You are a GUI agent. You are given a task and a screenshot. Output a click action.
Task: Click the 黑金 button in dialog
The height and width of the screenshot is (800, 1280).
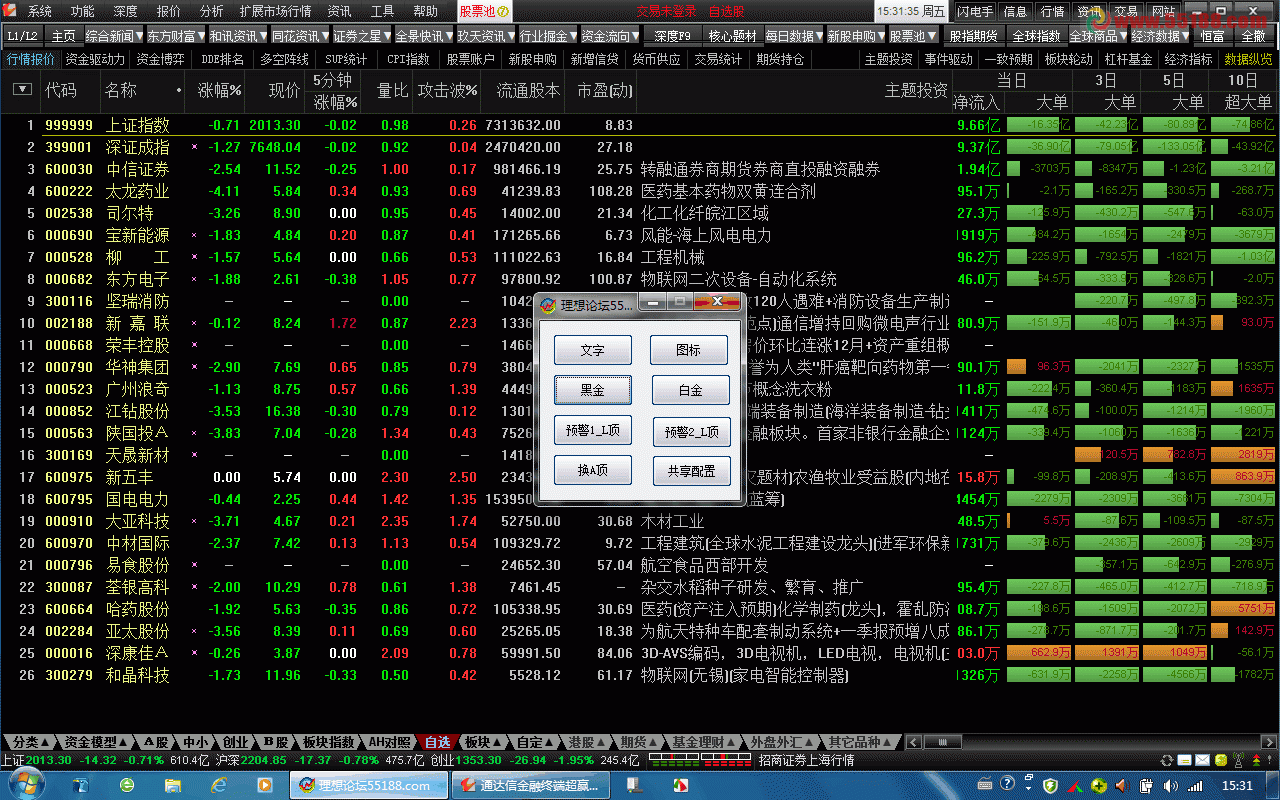593,390
